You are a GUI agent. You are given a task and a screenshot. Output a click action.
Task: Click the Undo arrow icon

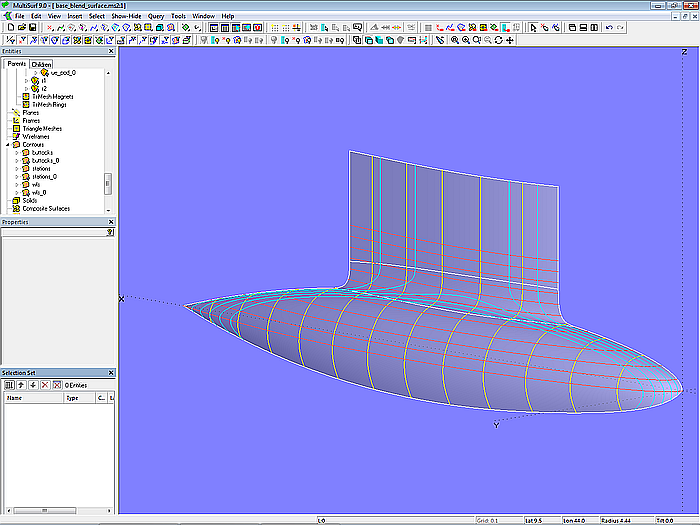coord(610,28)
